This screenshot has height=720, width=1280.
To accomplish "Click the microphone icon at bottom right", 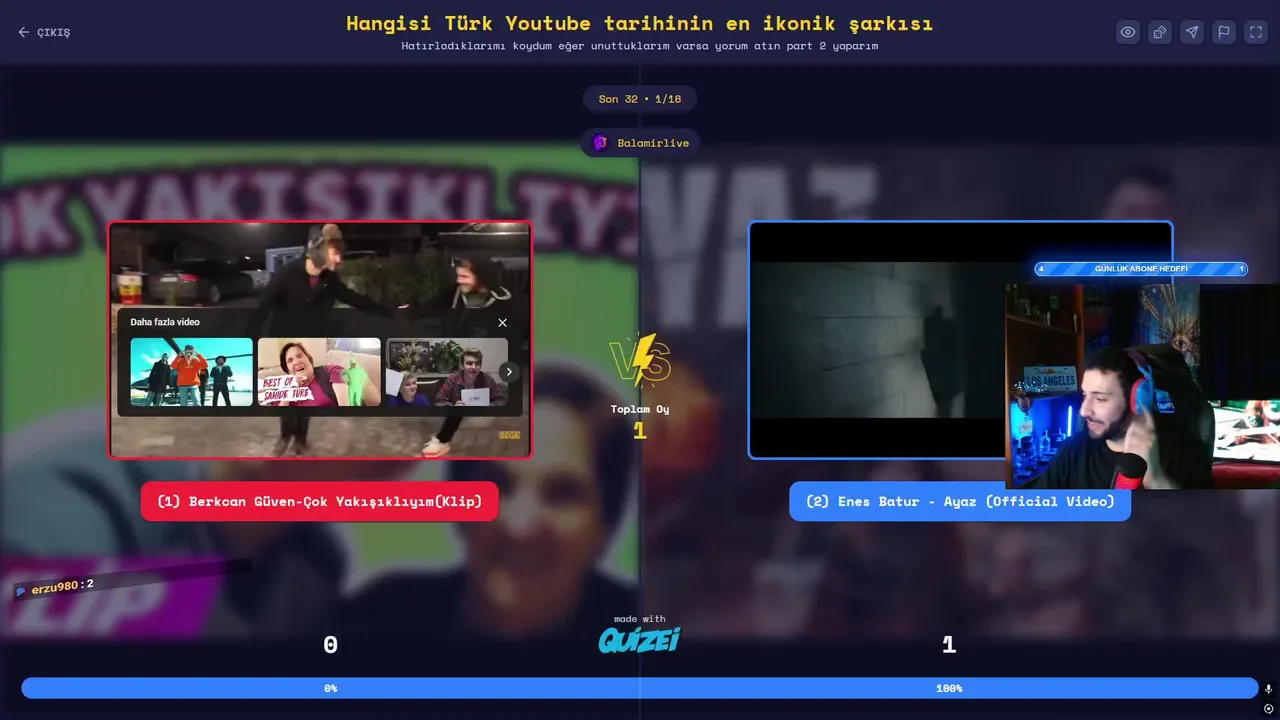I will 1268,689.
